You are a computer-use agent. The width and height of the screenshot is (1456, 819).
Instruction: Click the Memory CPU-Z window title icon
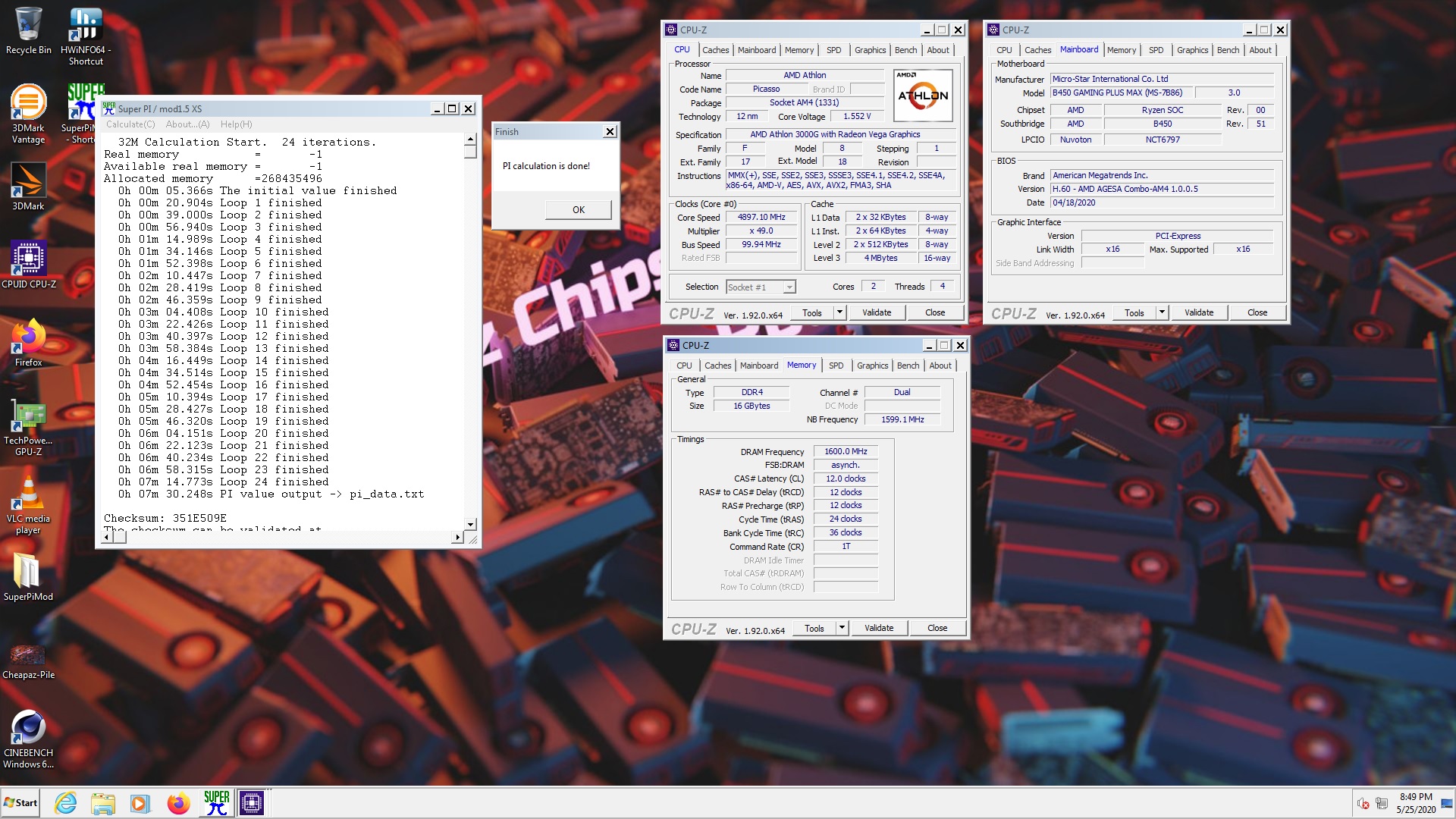[x=673, y=345]
